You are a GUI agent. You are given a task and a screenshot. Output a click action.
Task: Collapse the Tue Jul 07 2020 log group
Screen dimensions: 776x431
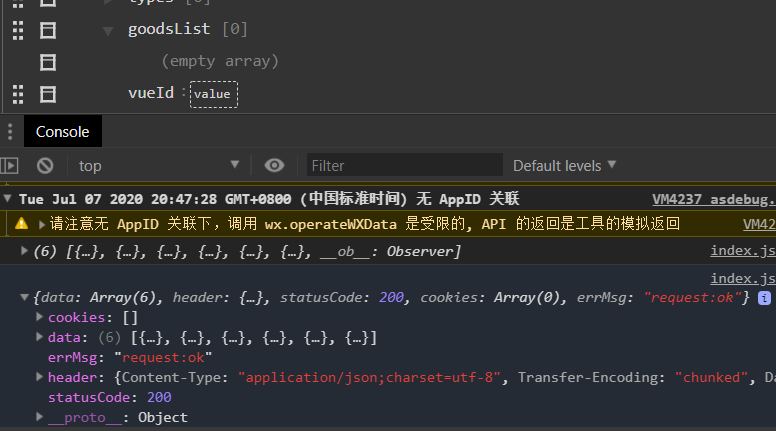[x=7, y=198]
